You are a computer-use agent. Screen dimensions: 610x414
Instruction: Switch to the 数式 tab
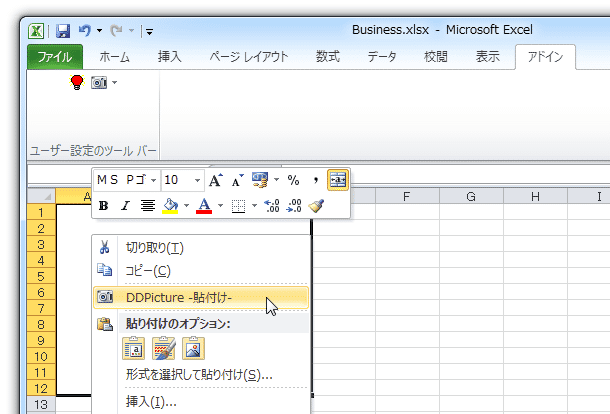tap(328, 57)
